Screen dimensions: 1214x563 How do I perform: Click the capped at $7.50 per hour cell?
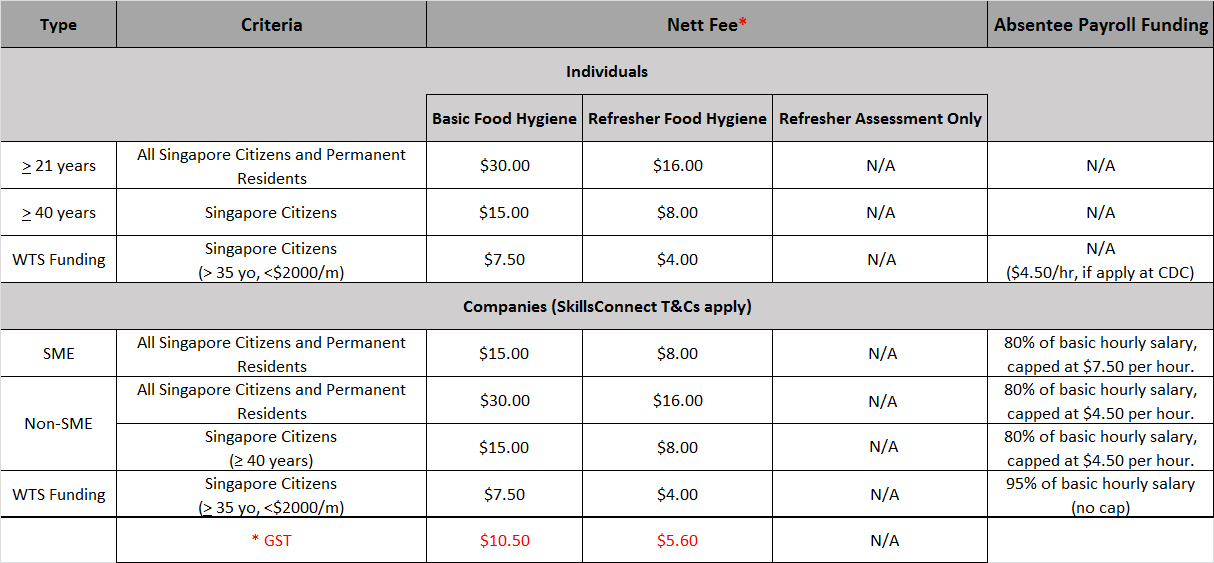(x=1100, y=353)
